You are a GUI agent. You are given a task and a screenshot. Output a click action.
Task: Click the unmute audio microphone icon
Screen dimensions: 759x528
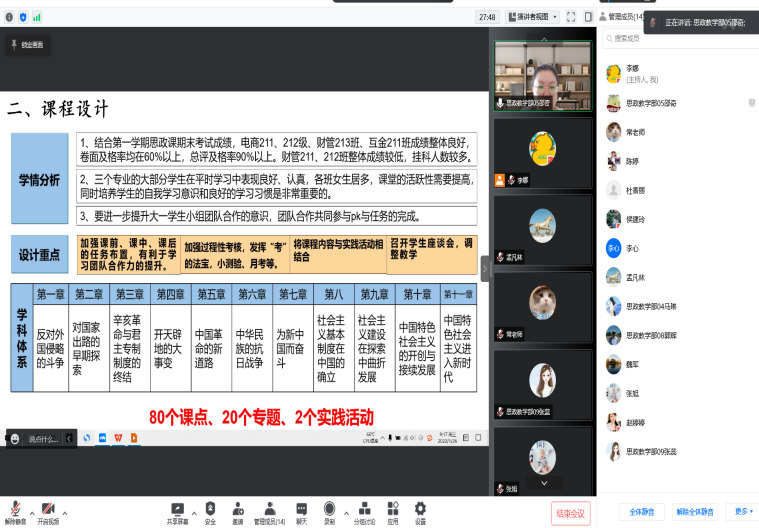coord(15,508)
